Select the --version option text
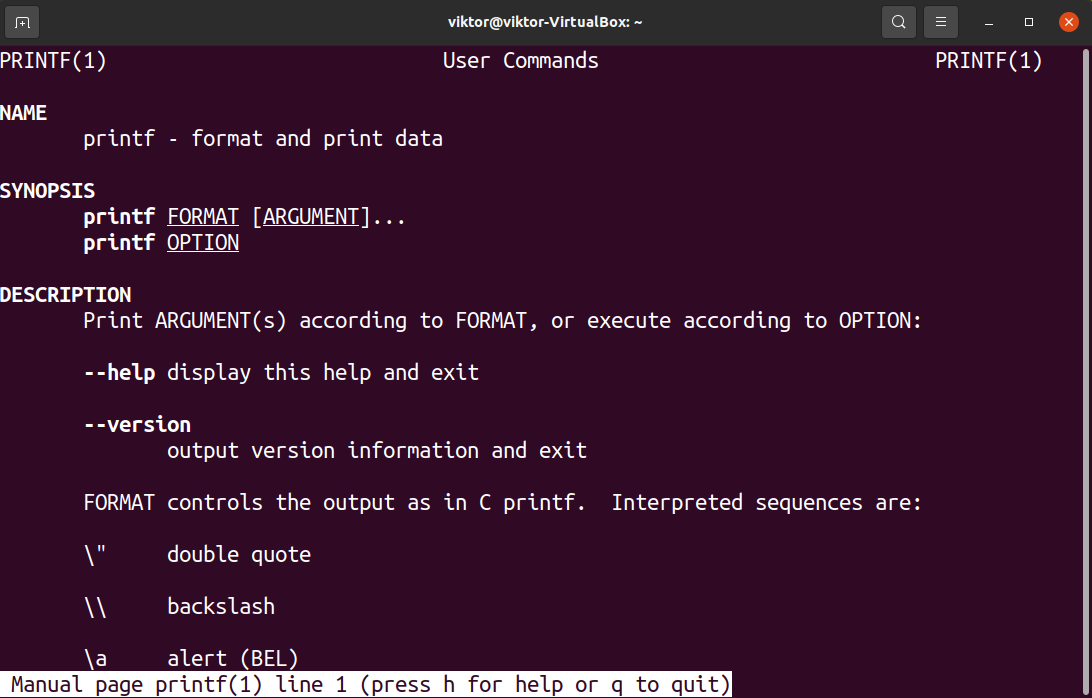The image size is (1092, 698). click(136, 424)
